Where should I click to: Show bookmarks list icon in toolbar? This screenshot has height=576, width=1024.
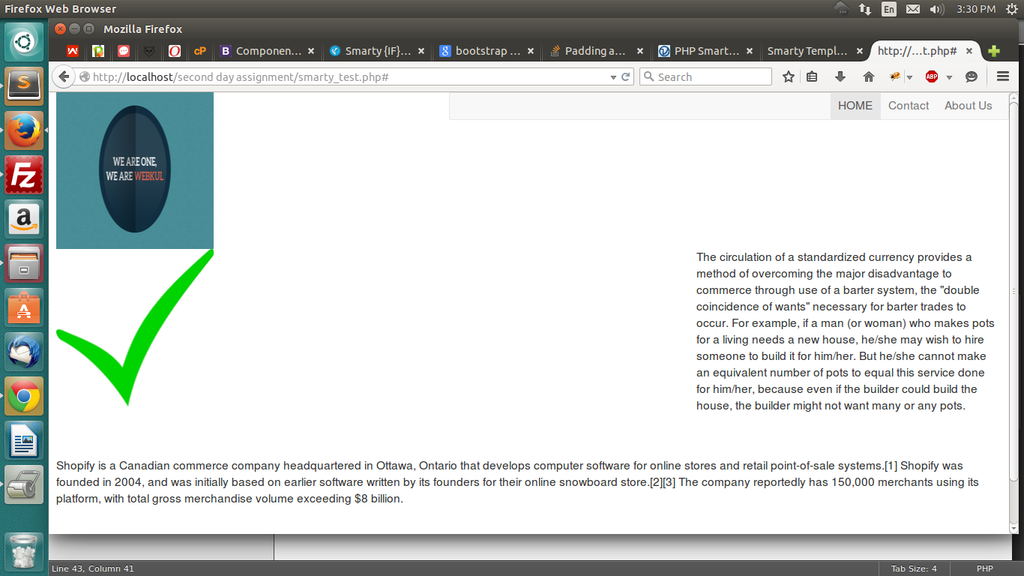(x=812, y=76)
